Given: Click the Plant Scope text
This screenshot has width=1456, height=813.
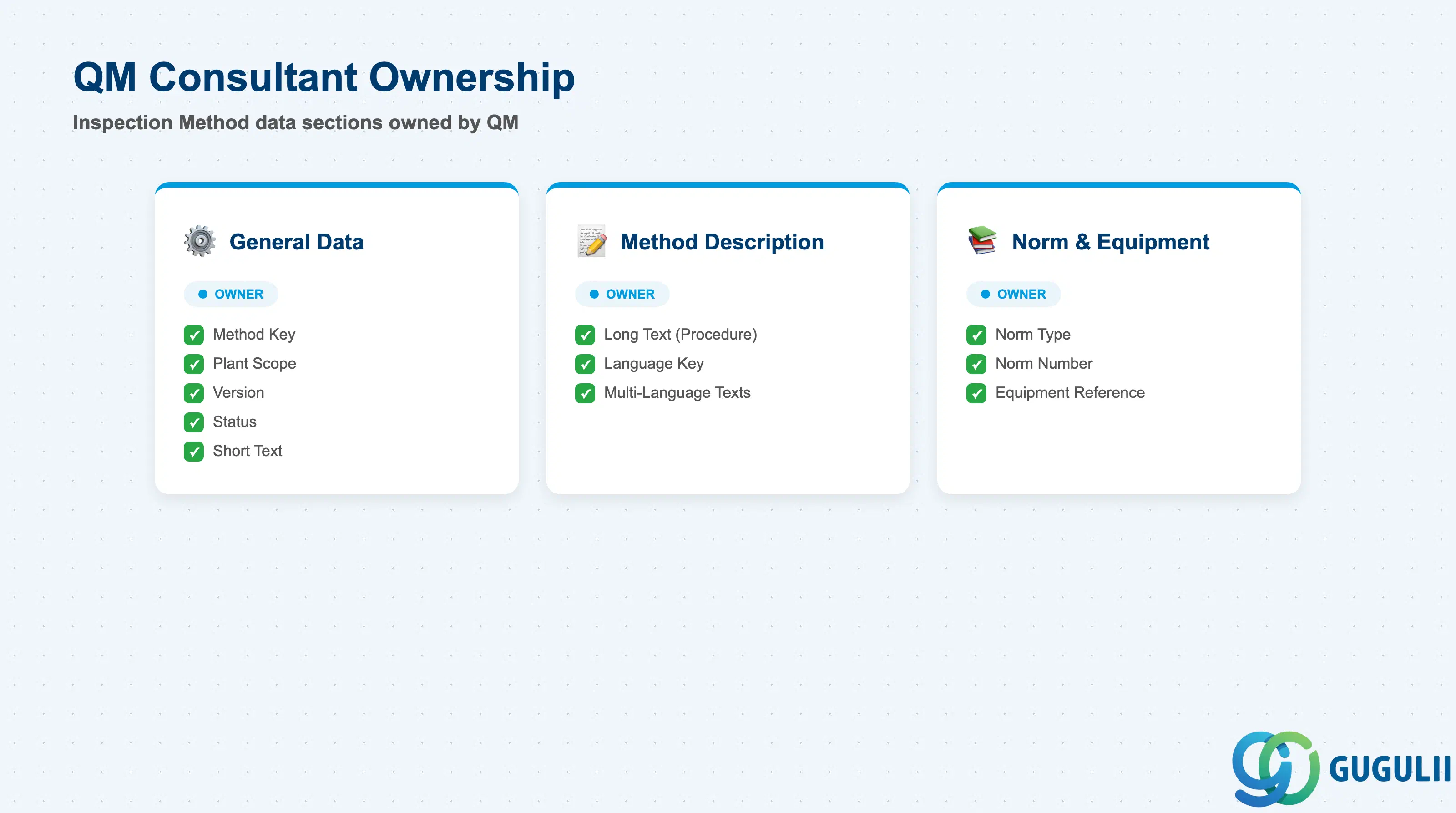Looking at the screenshot, I should point(254,364).
